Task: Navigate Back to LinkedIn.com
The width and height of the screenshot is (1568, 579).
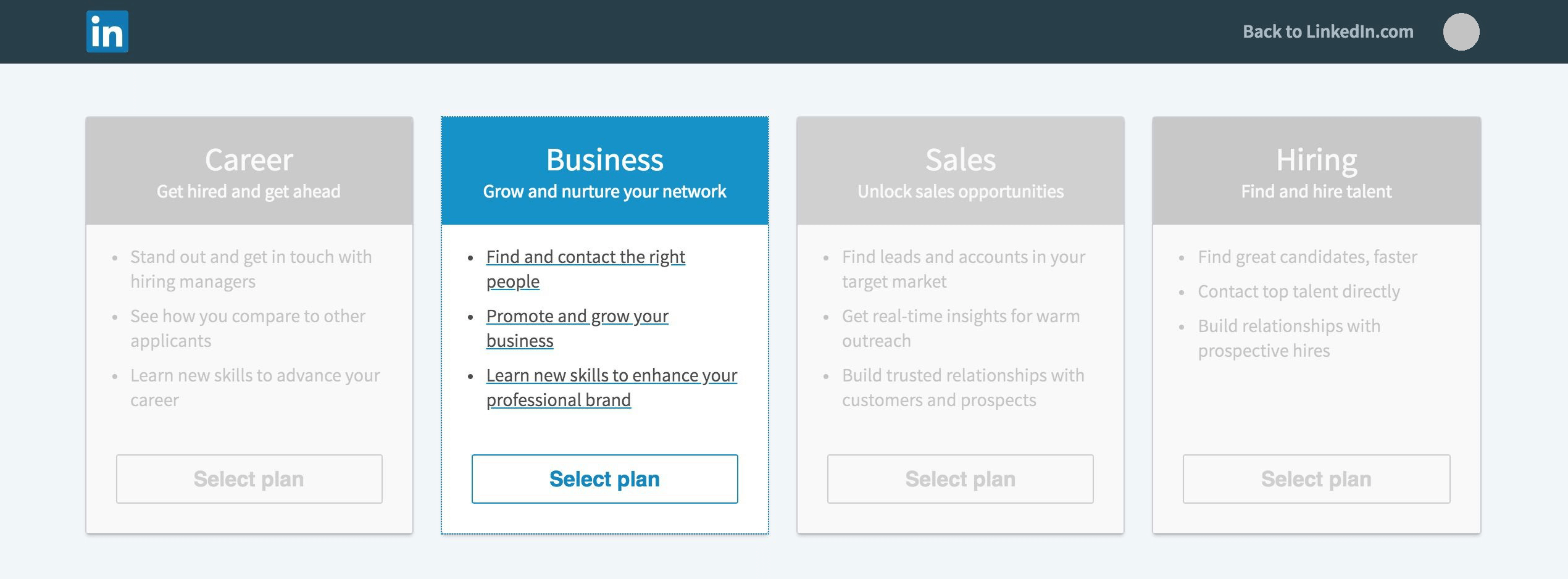Action: coord(1327,31)
